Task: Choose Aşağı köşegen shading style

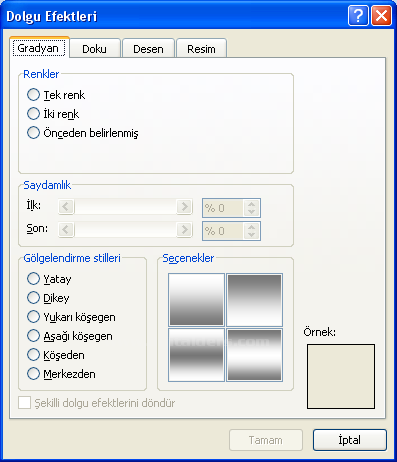Action: coord(33,335)
